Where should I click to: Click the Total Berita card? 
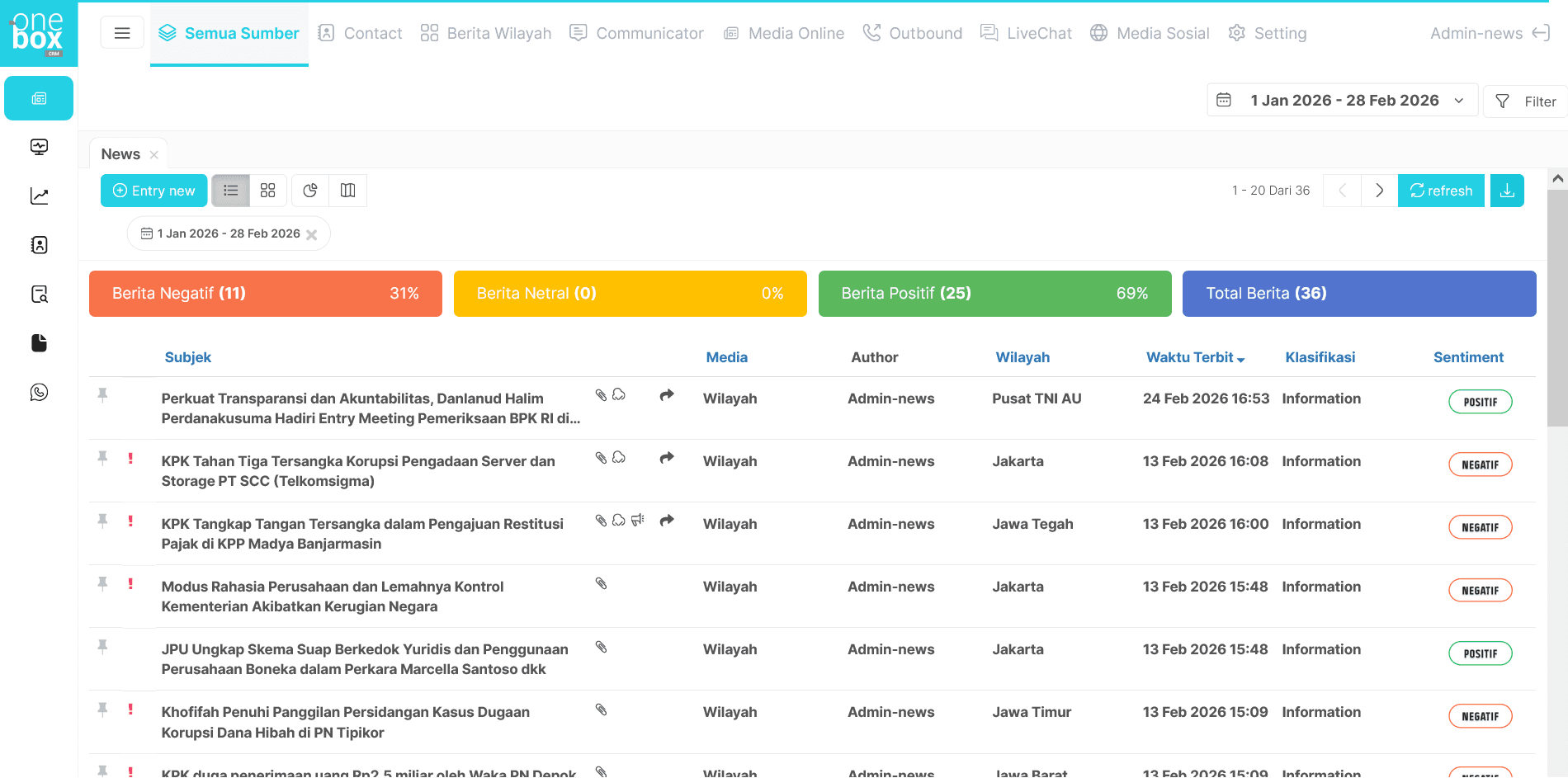tap(1359, 294)
